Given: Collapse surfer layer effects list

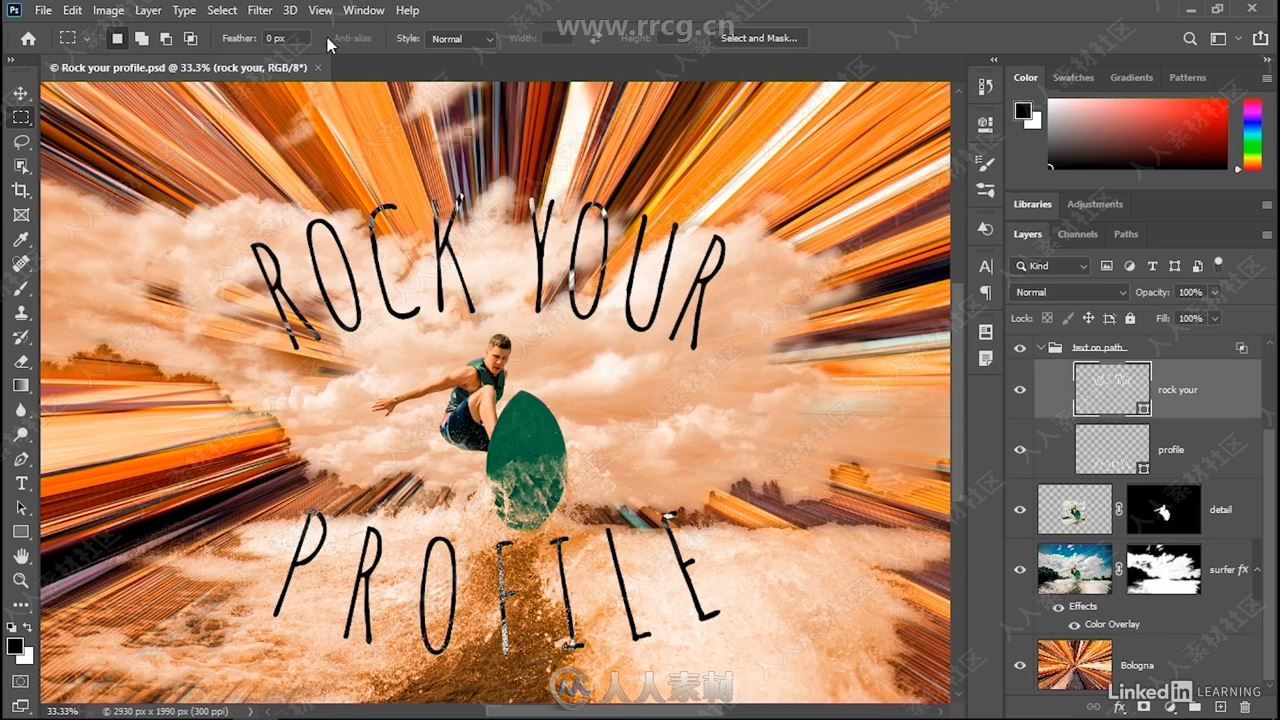Looking at the screenshot, I should coord(1257,570).
